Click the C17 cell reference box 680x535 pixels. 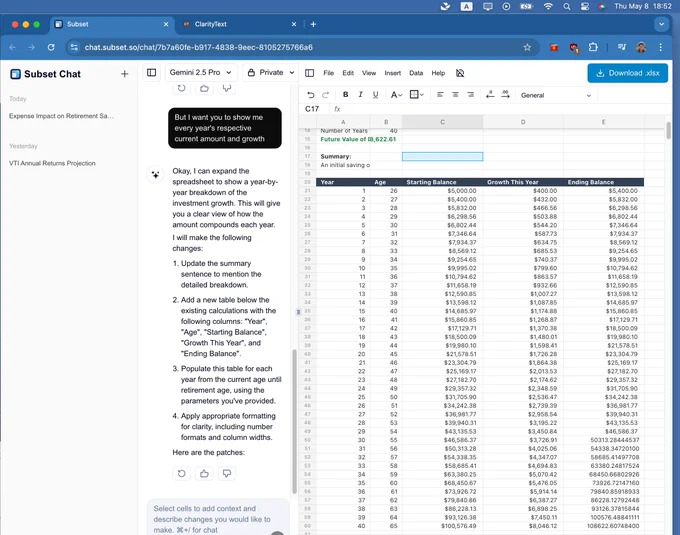(x=312, y=109)
